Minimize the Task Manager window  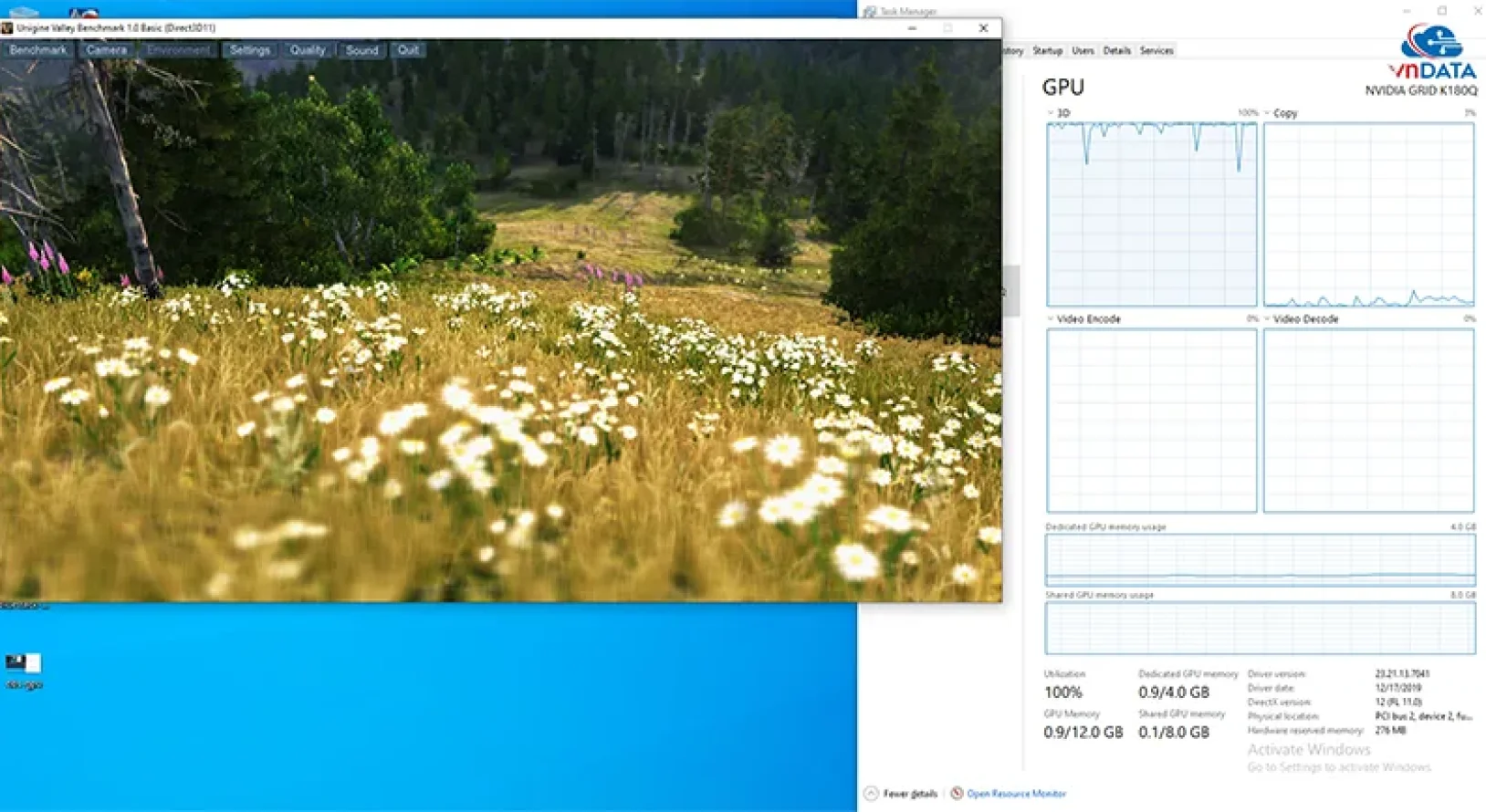click(1407, 11)
